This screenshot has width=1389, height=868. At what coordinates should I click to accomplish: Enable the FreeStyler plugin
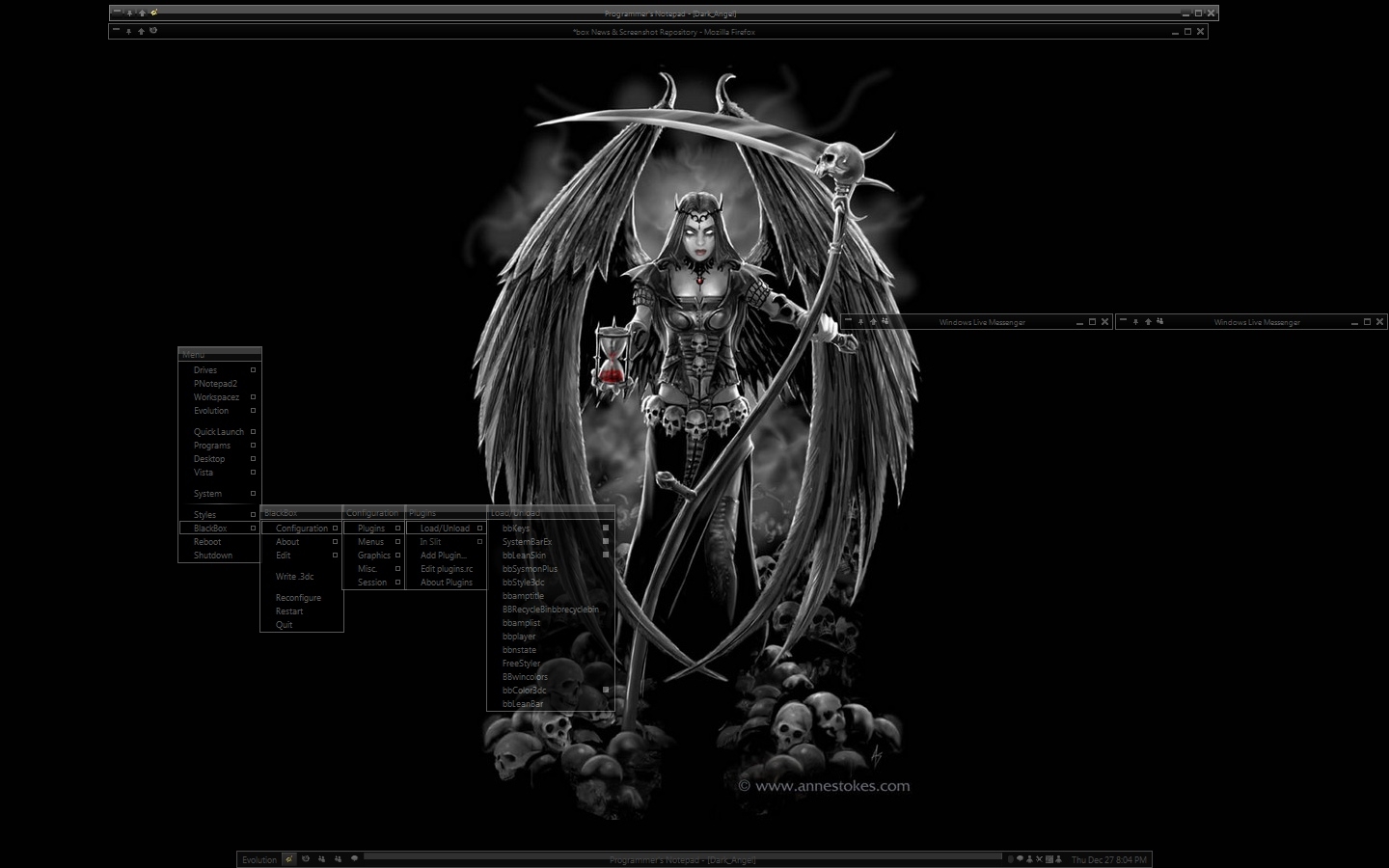(551, 664)
